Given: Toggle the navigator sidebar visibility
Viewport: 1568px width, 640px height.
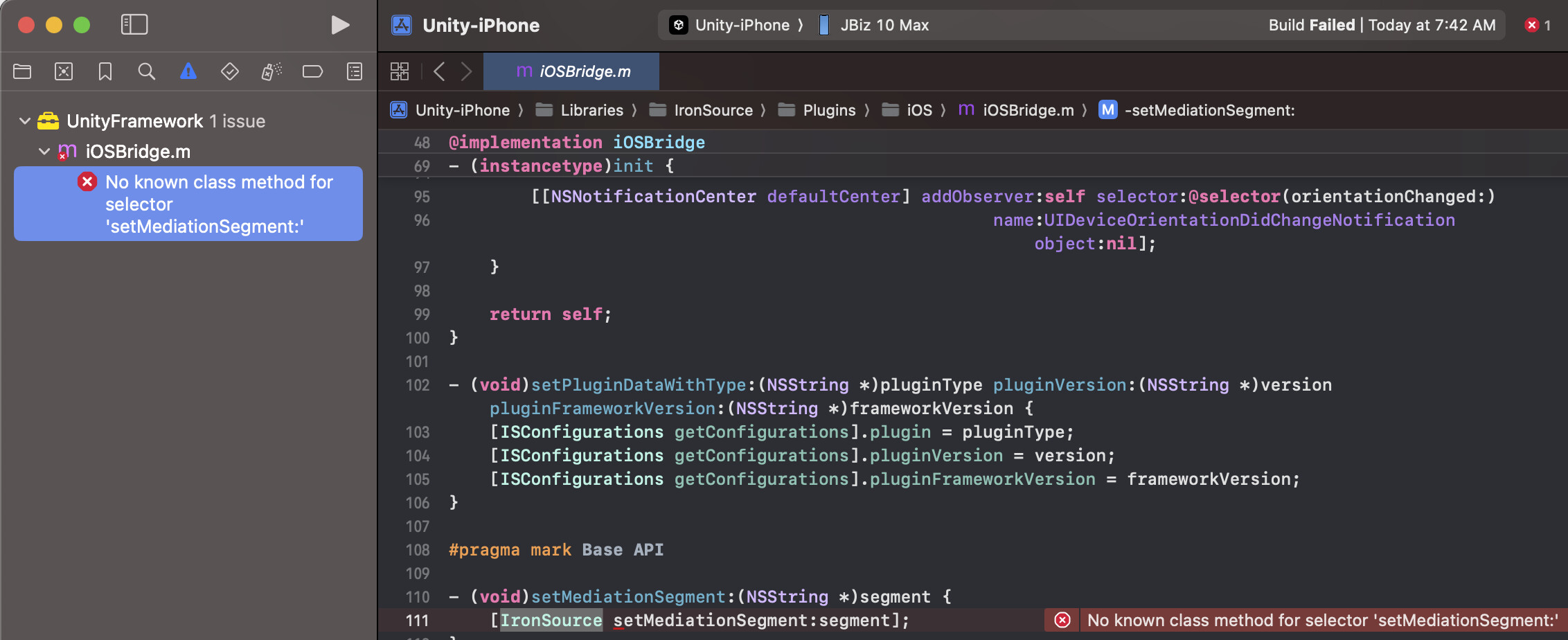Looking at the screenshot, I should point(134,24).
